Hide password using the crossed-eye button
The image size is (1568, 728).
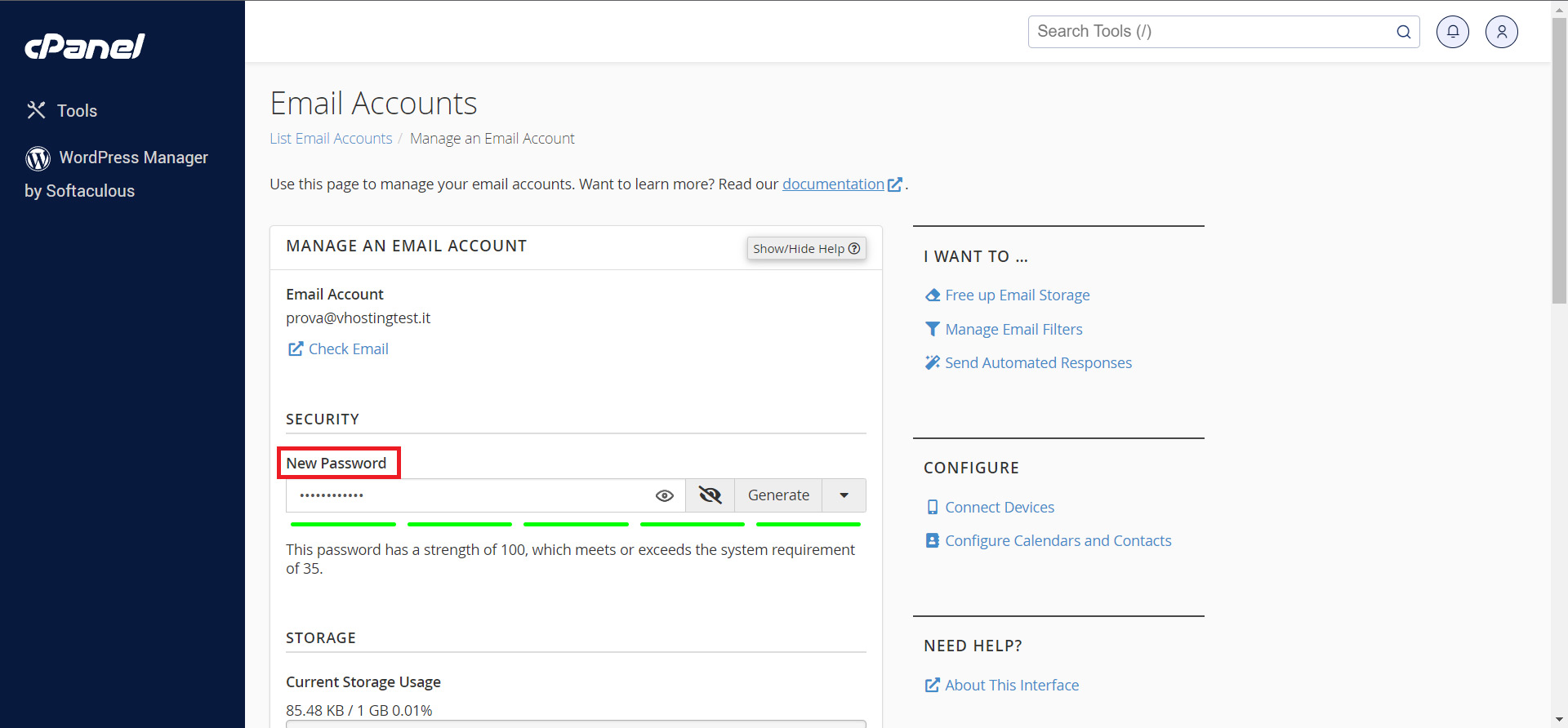tap(710, 495)
